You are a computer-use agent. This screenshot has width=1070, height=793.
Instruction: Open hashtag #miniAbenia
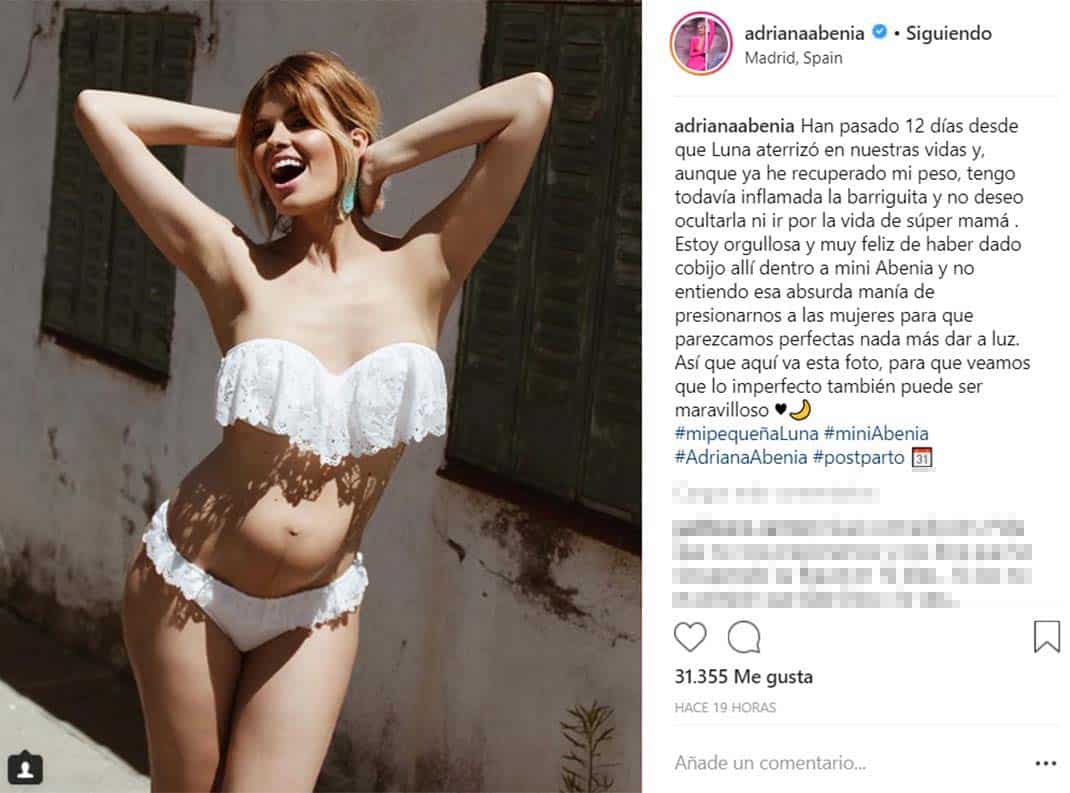tap(876, 433)
